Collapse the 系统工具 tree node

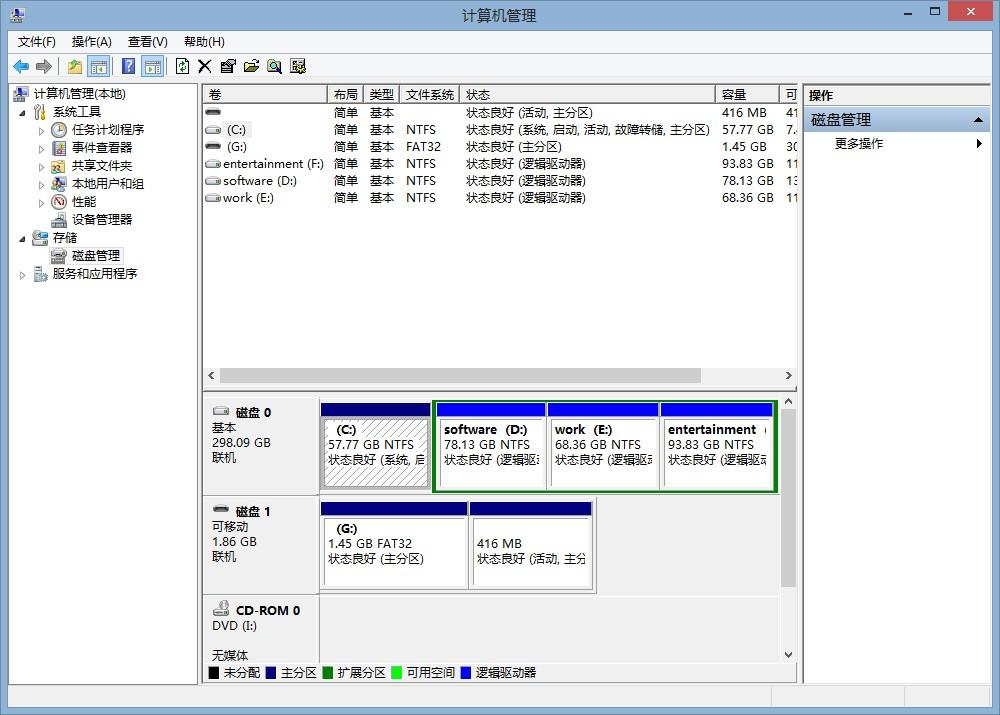[x=22, y=113]
